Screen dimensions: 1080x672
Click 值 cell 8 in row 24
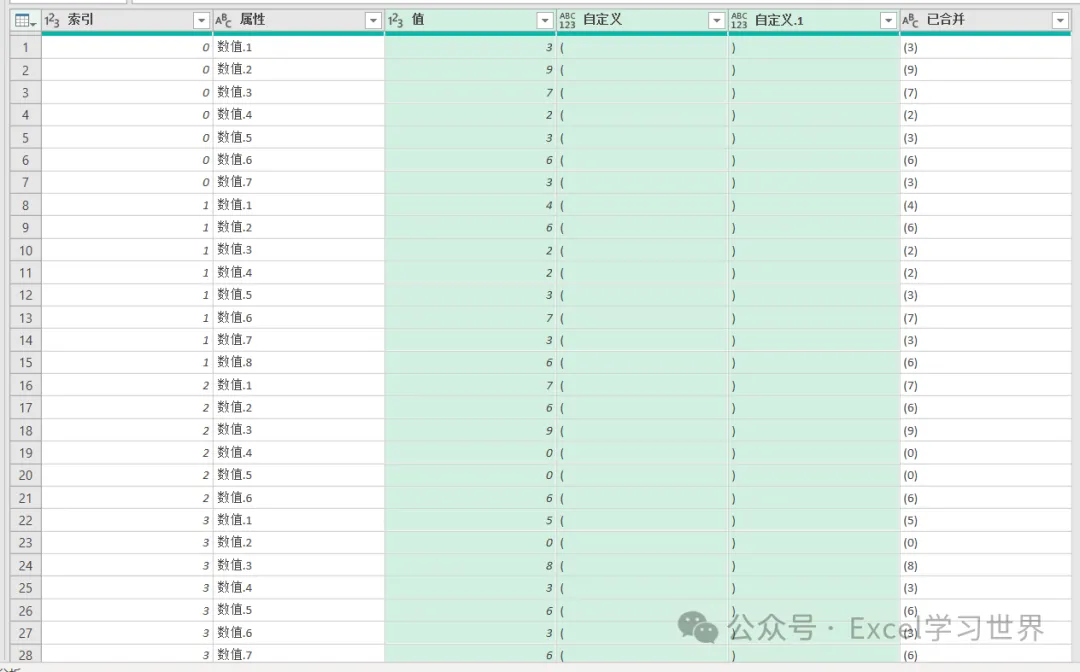point(470,566)
